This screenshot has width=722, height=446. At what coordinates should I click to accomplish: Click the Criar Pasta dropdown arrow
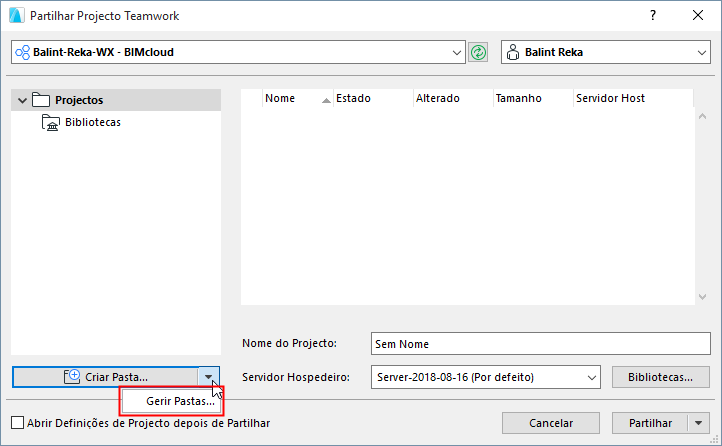209,377
